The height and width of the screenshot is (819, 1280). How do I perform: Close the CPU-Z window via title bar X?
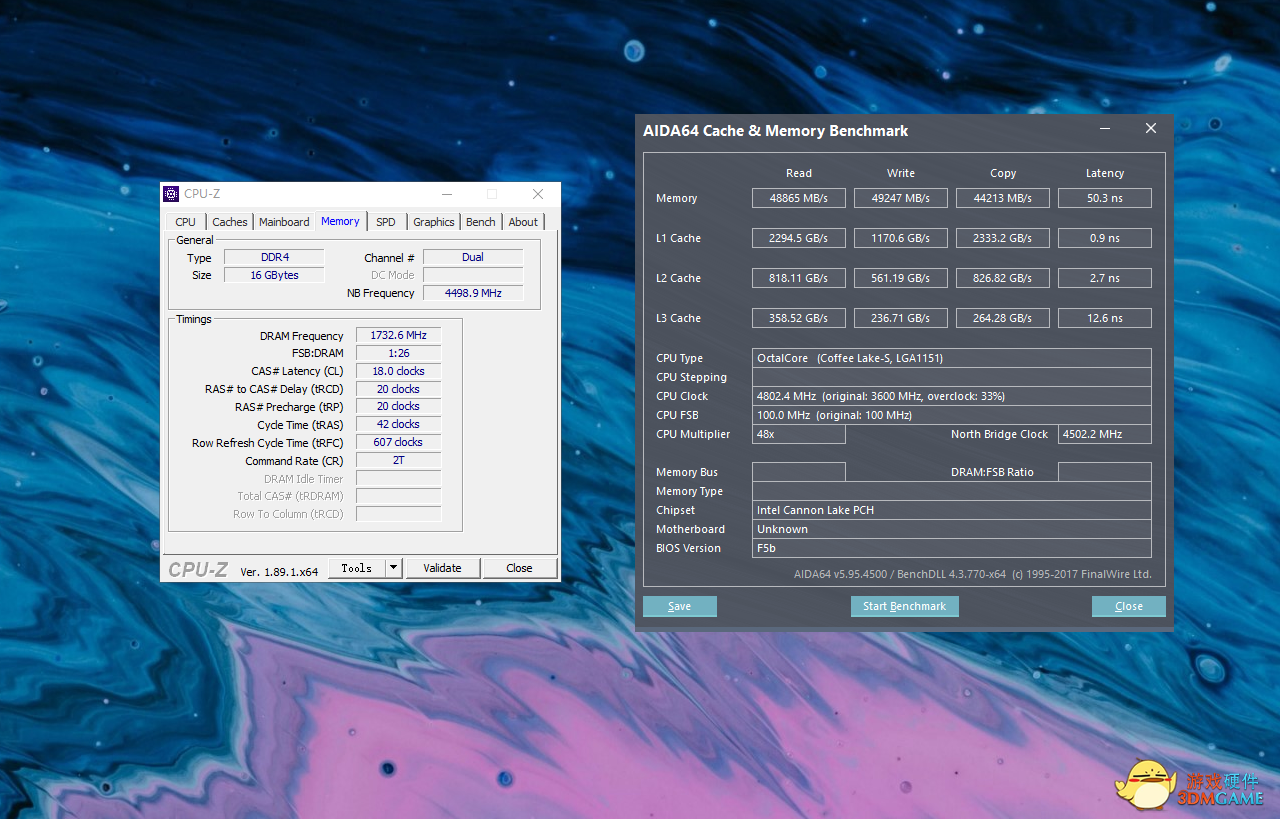click(x=538, y=194)
